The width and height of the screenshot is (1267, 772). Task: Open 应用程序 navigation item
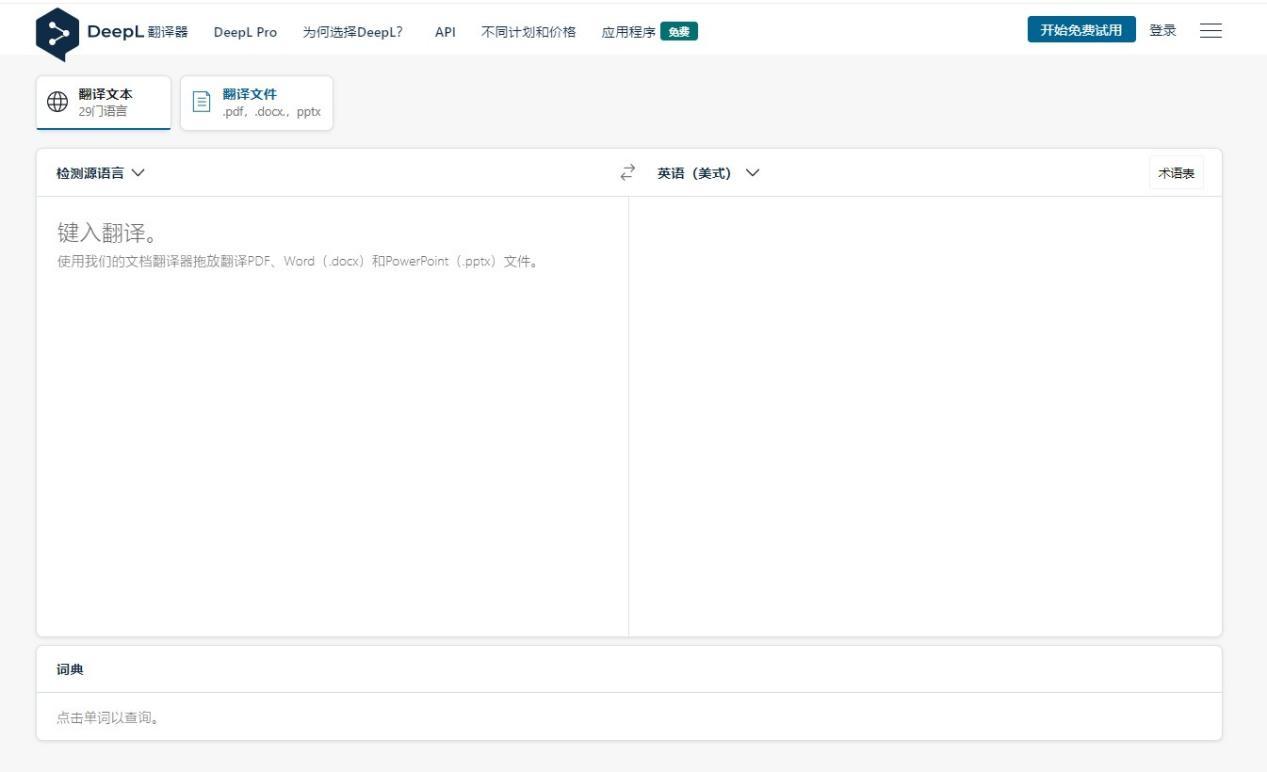(x=629, y=32)
